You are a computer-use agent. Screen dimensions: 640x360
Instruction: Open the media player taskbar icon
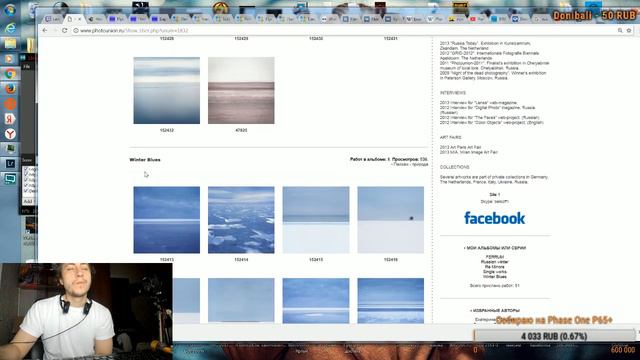(x=10, y=59)
